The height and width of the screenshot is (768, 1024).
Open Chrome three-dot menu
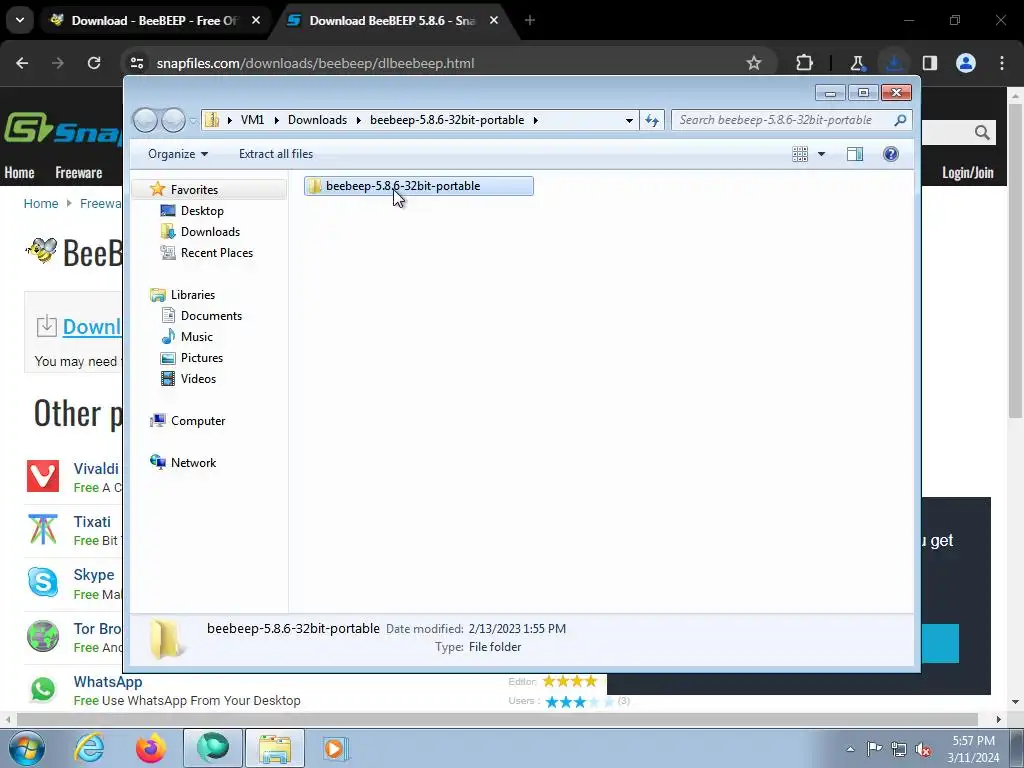pyautogui.click(x=1002, y=63)
